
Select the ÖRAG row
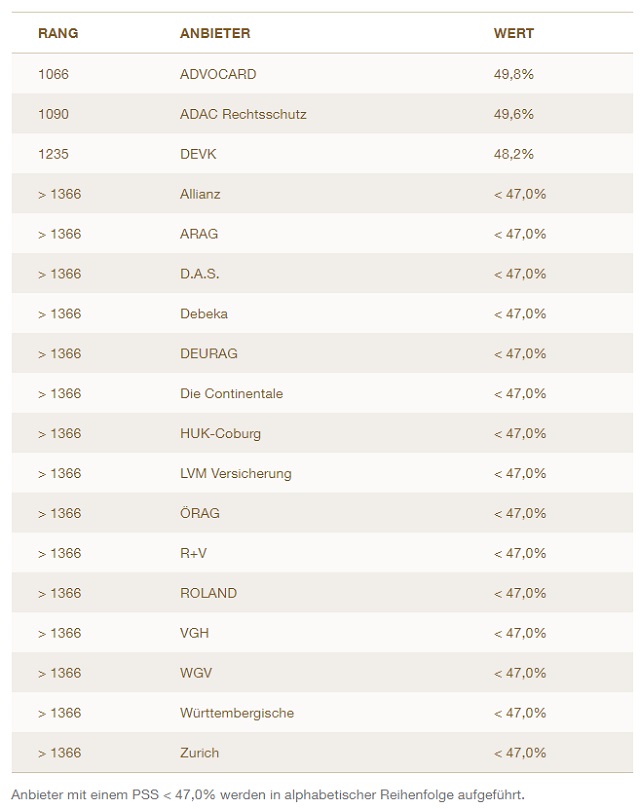pyautogui.click(x=200, y=514)
